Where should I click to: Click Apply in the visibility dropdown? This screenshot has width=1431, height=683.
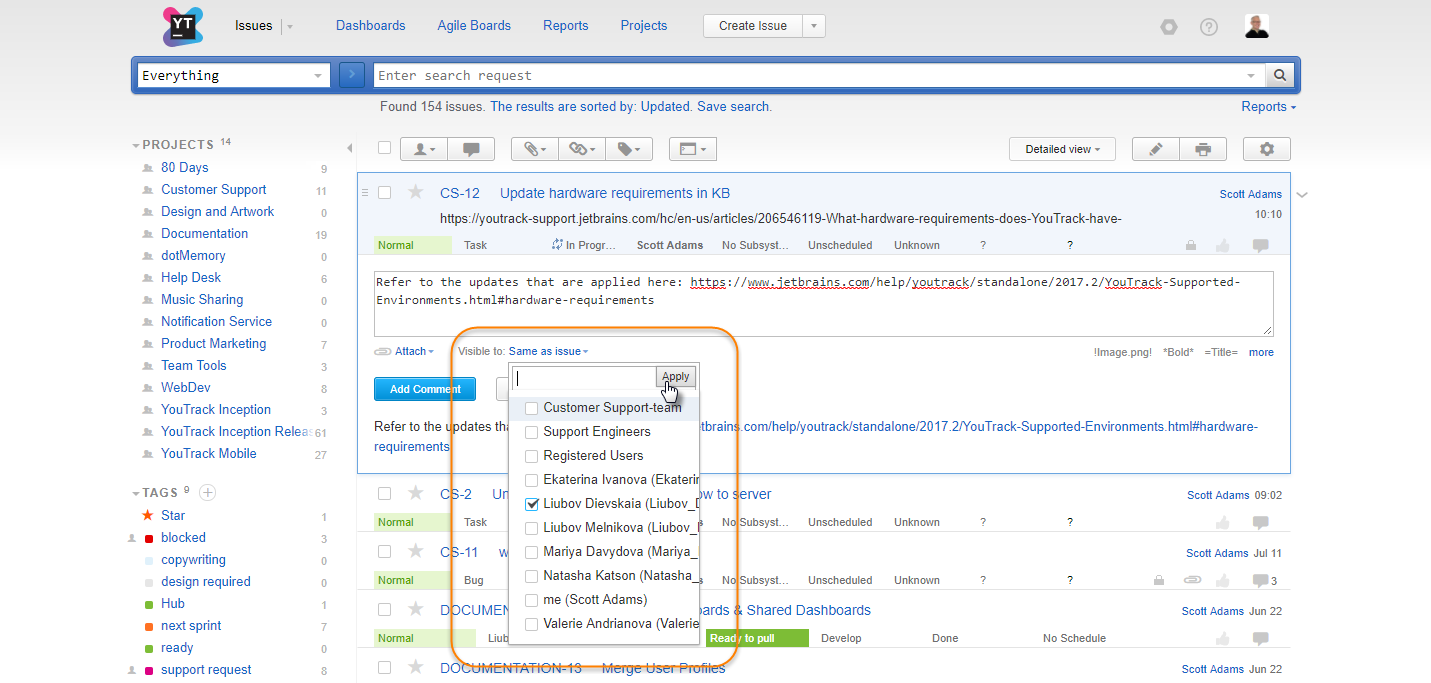tap(676, 377)
